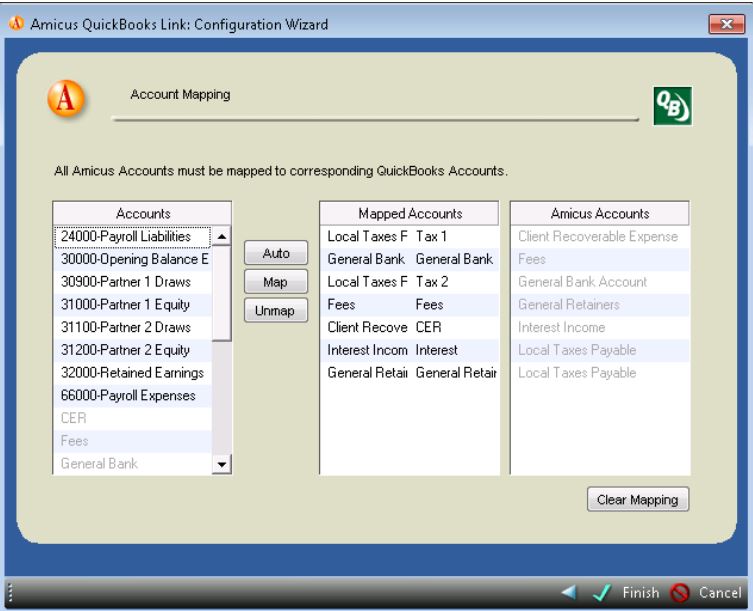This screenshot has width=753, height=611.
Task: Select greyed Fees in Accounts list
Action: pyautogui.click(x=133, y=441)
